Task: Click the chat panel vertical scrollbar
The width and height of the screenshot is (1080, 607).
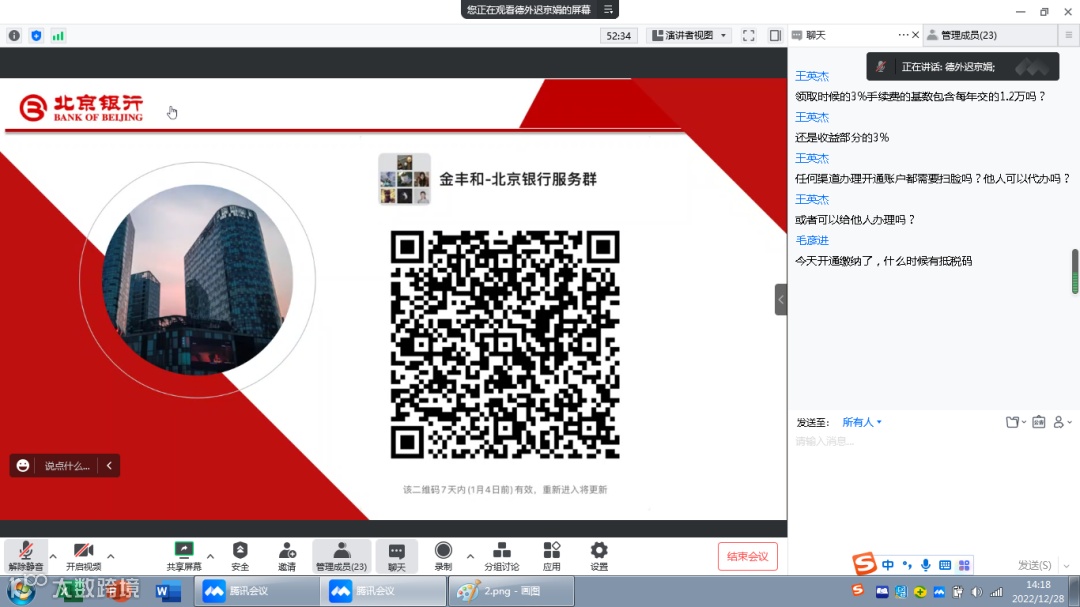Action: 1074,271
